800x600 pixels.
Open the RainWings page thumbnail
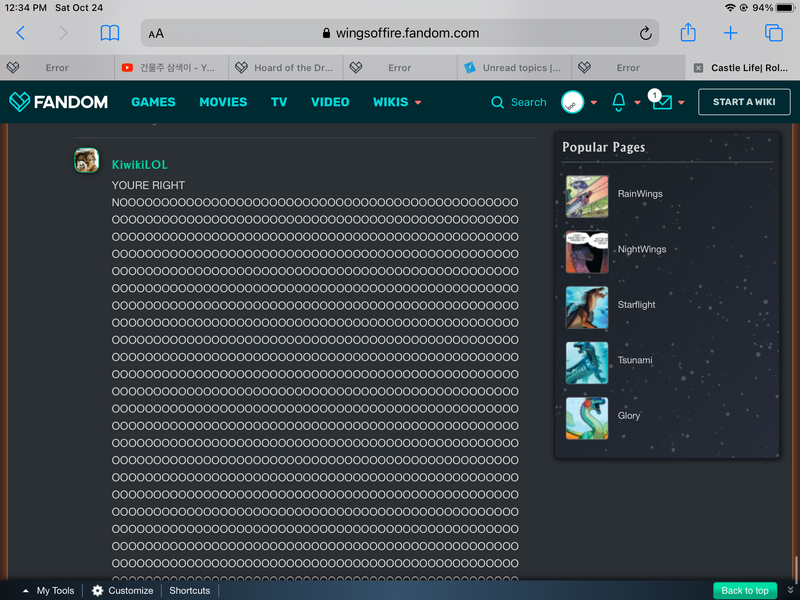click(586, 196)
